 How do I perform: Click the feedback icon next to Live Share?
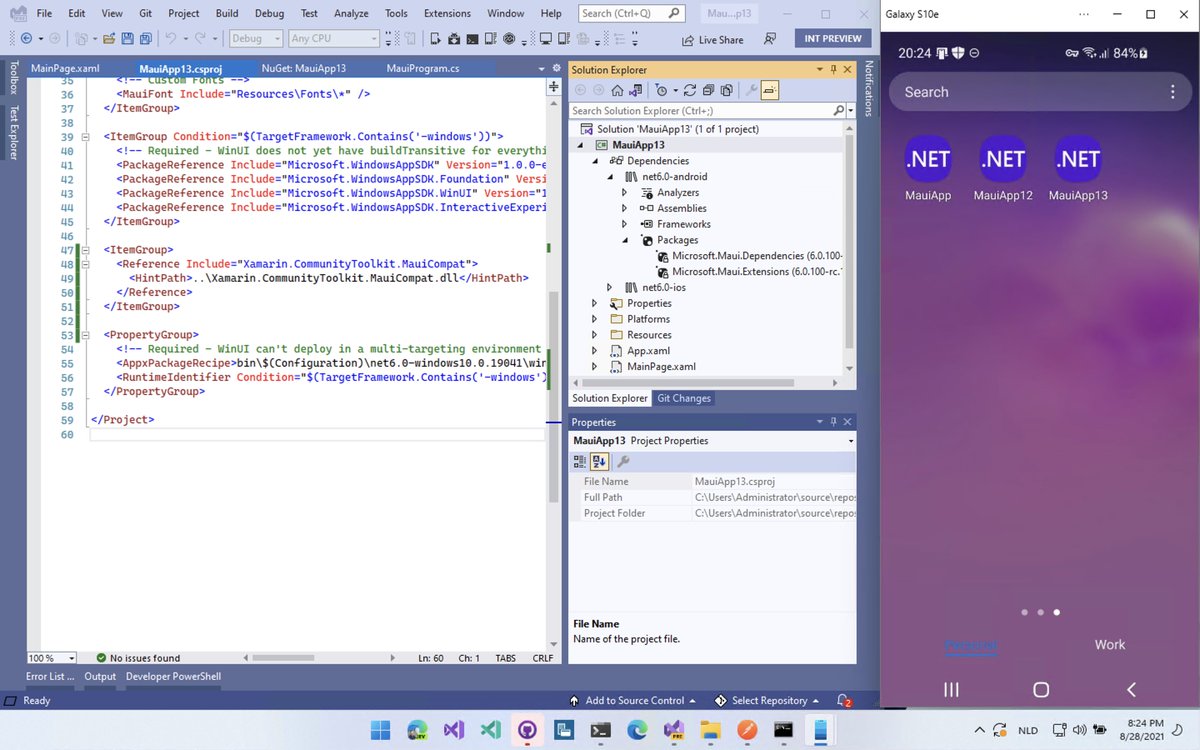coord(770,39)
